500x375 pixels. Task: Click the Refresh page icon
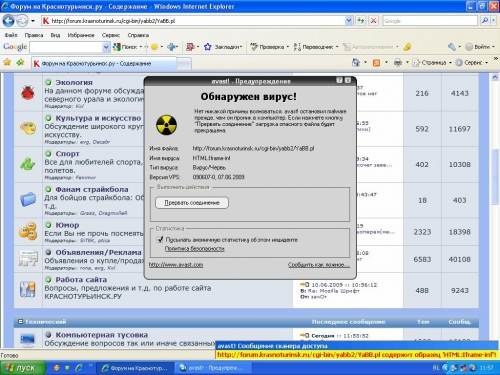(x=360, y=21)
